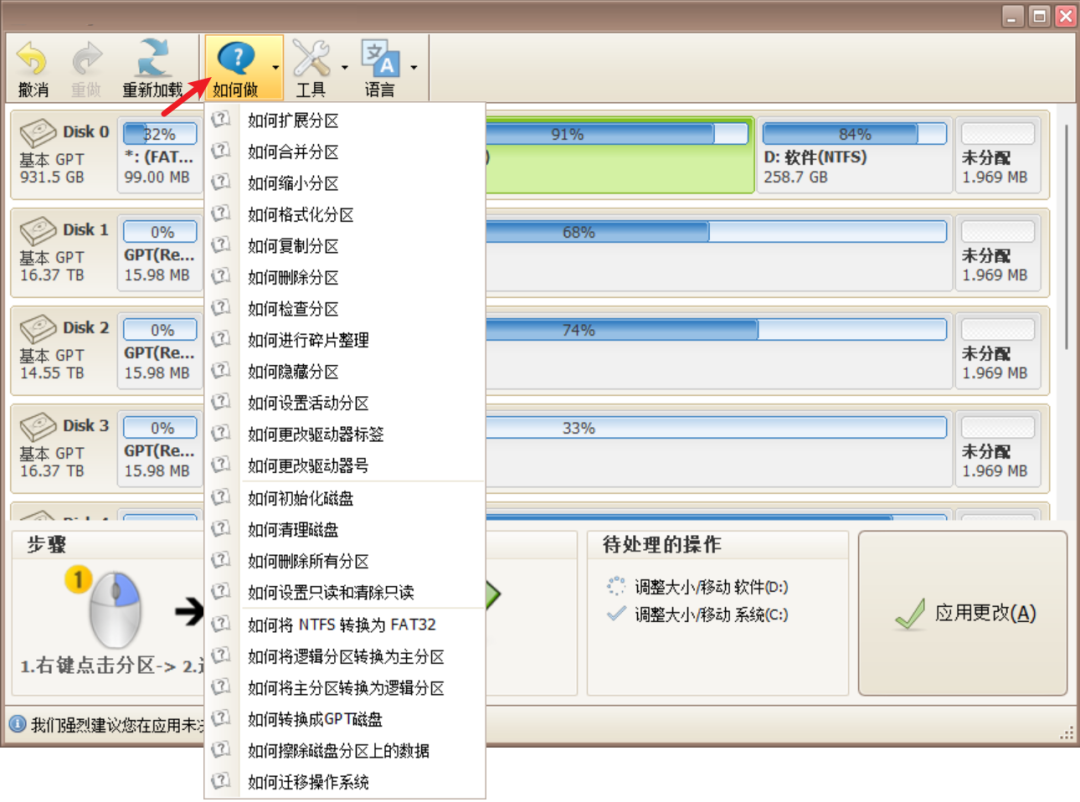The height and width of the screenshot is (802, 1080).
Task: Select Disk 0 unallocated 1.969 MB block
Action: click(997, 154)
